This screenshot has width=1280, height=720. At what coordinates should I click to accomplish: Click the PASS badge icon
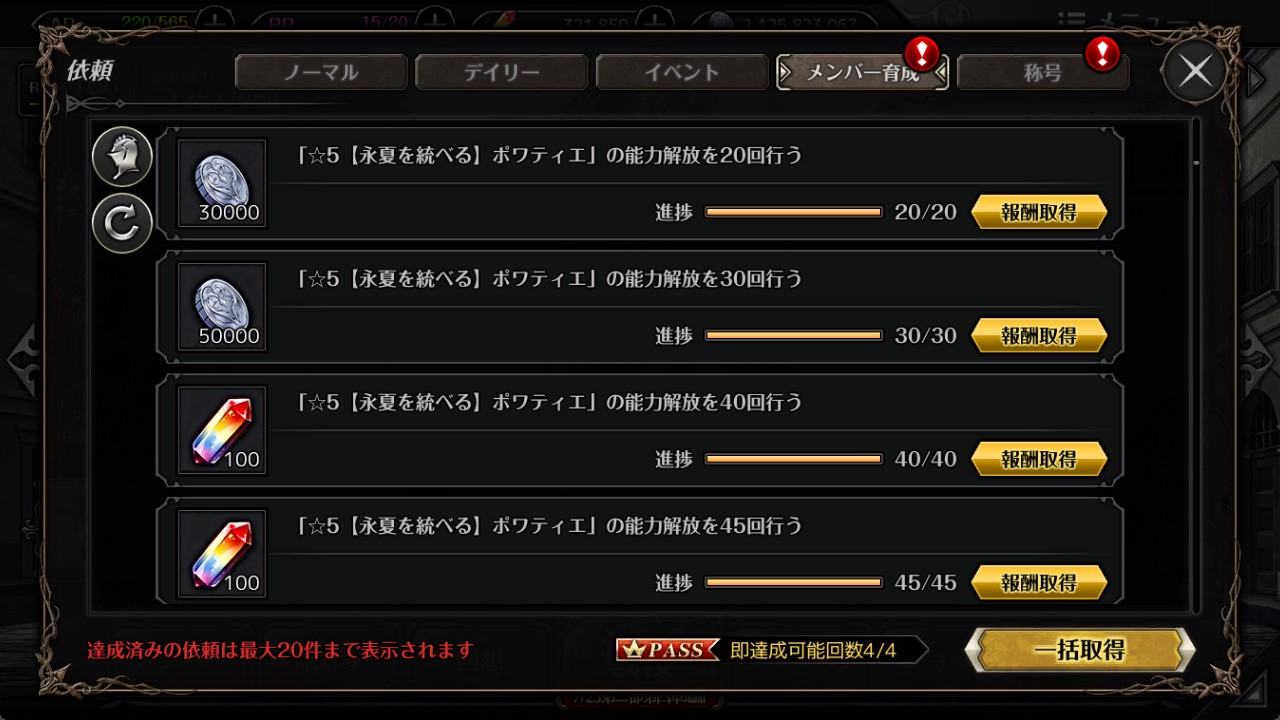668,650
